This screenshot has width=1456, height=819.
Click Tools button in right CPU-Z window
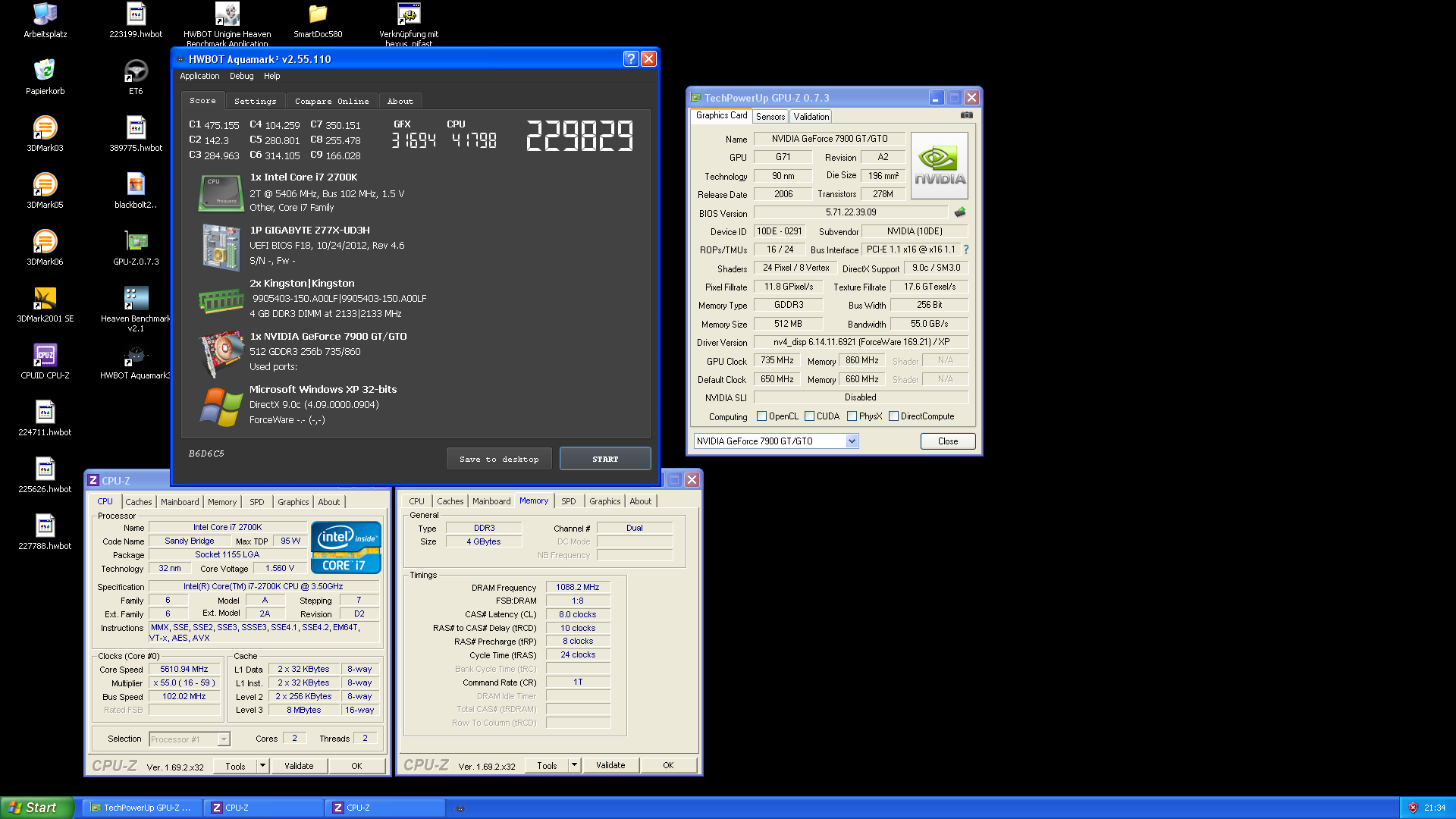point(547,766)
